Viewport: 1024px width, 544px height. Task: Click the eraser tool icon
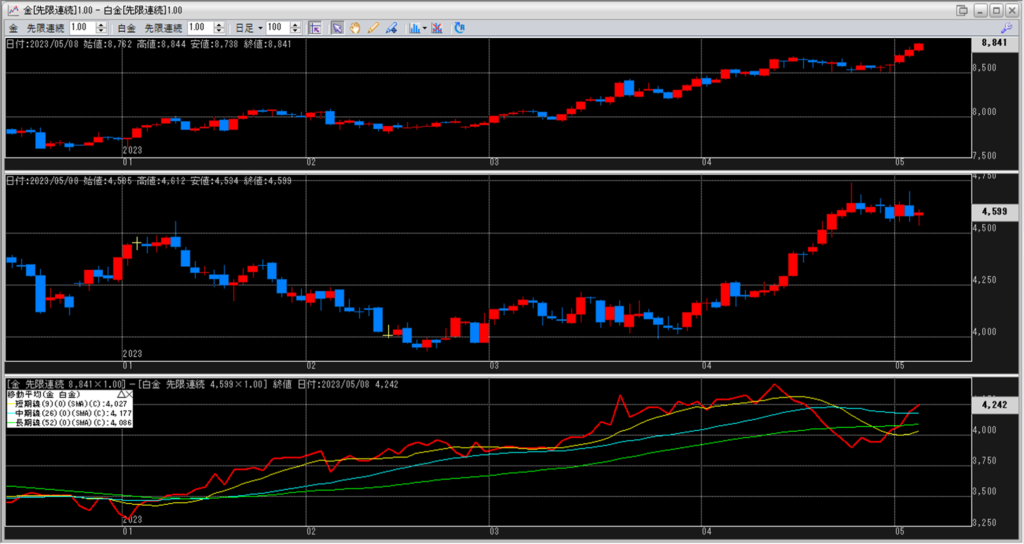click(391, 28)
